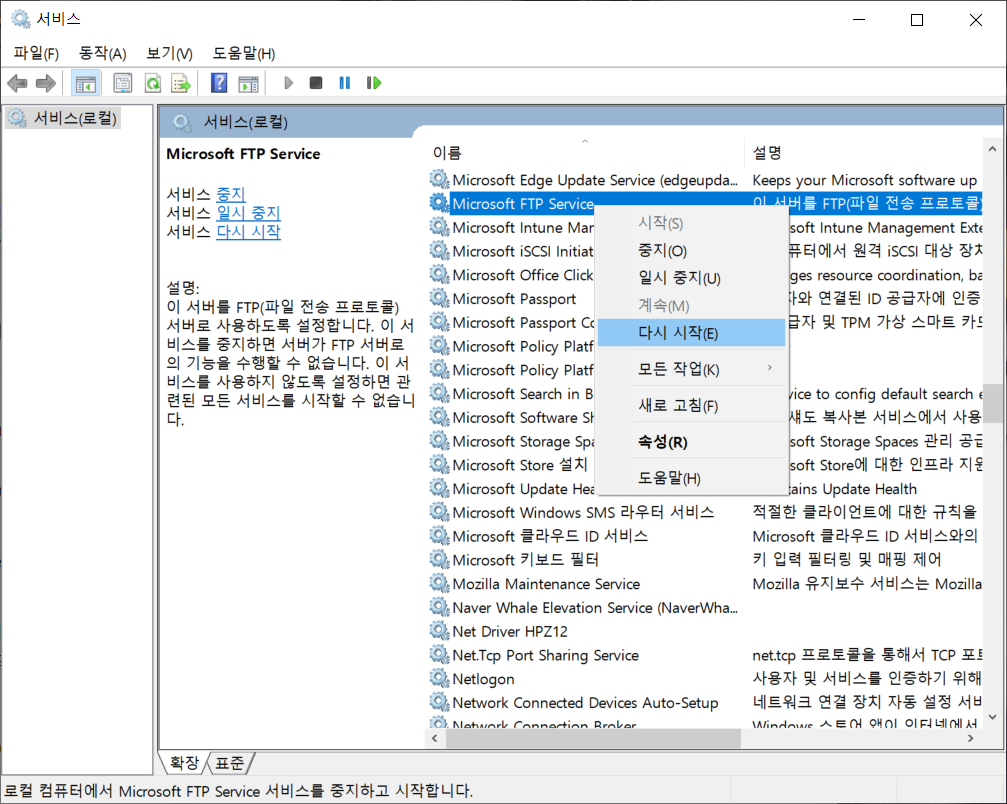Click the Refresh toolbar icon
1007x804 pixels.
(152, 83)
